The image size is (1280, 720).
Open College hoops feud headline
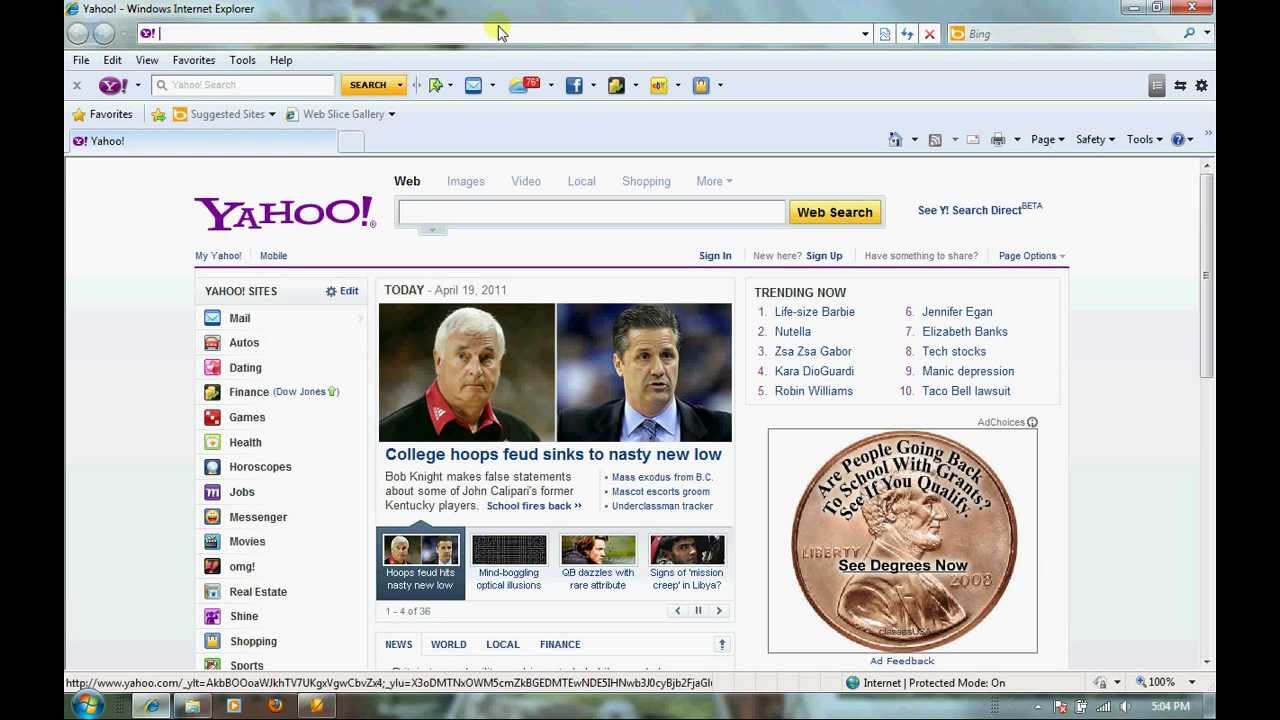pos(553,454)
